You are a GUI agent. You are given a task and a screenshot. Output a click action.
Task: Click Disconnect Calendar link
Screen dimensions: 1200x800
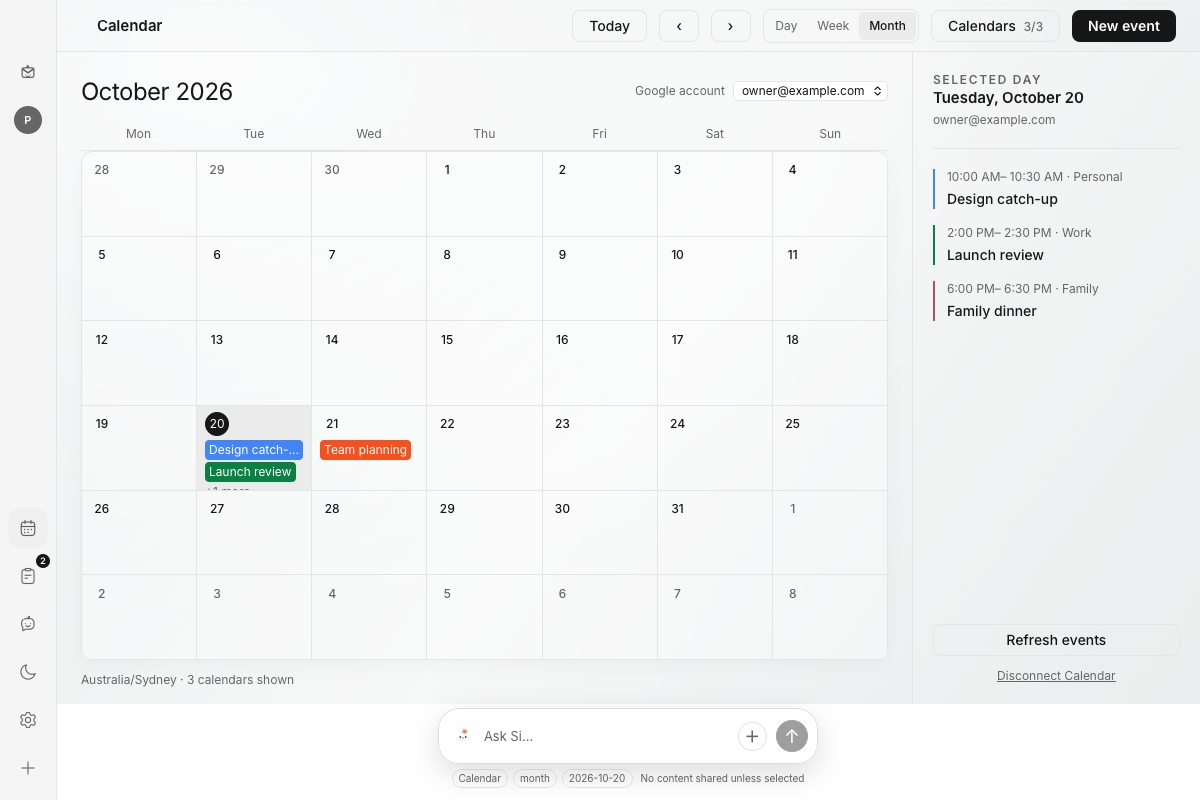pyautogui.click(x=1056, y=676)
